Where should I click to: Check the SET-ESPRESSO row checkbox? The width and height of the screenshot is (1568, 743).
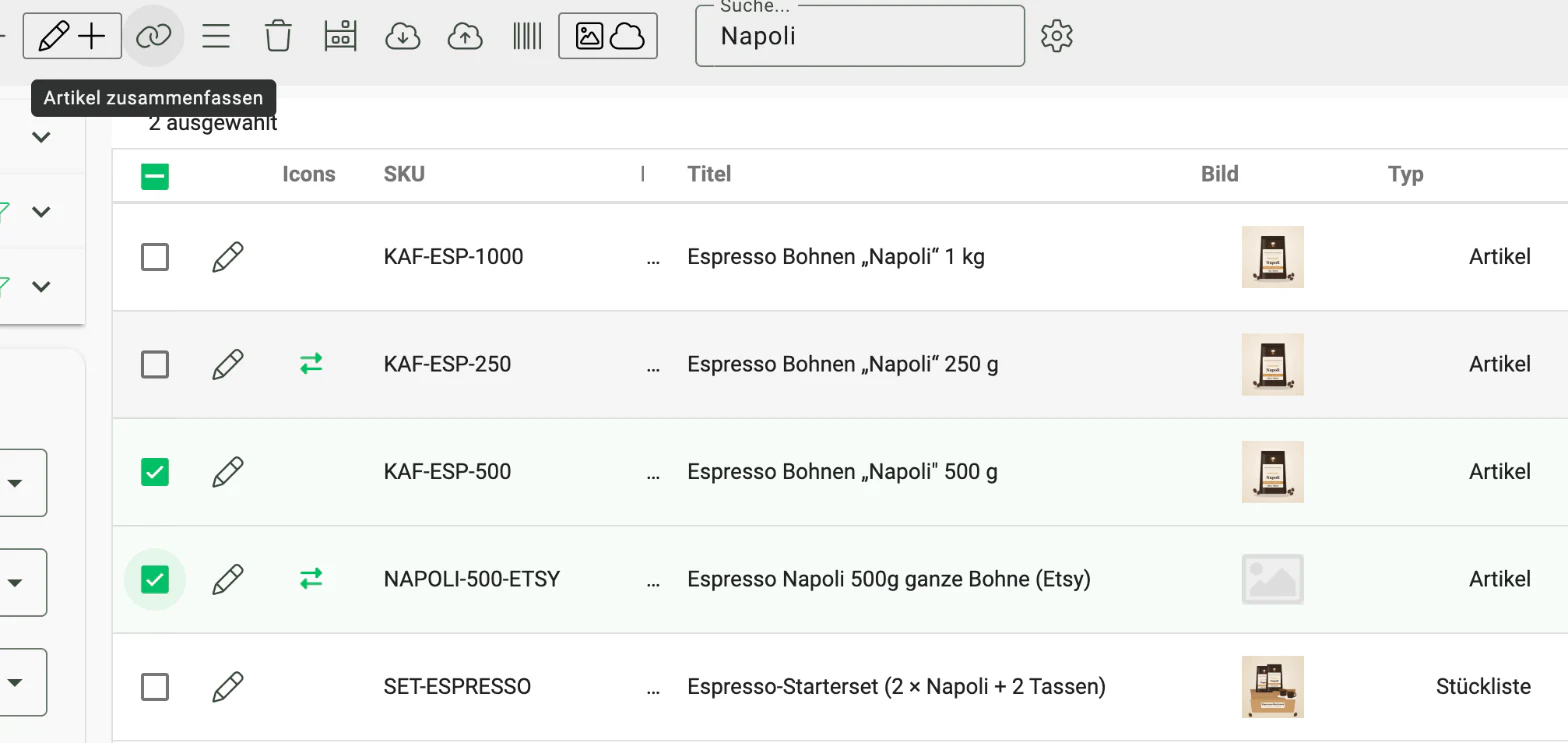click(x=155, y=687)
